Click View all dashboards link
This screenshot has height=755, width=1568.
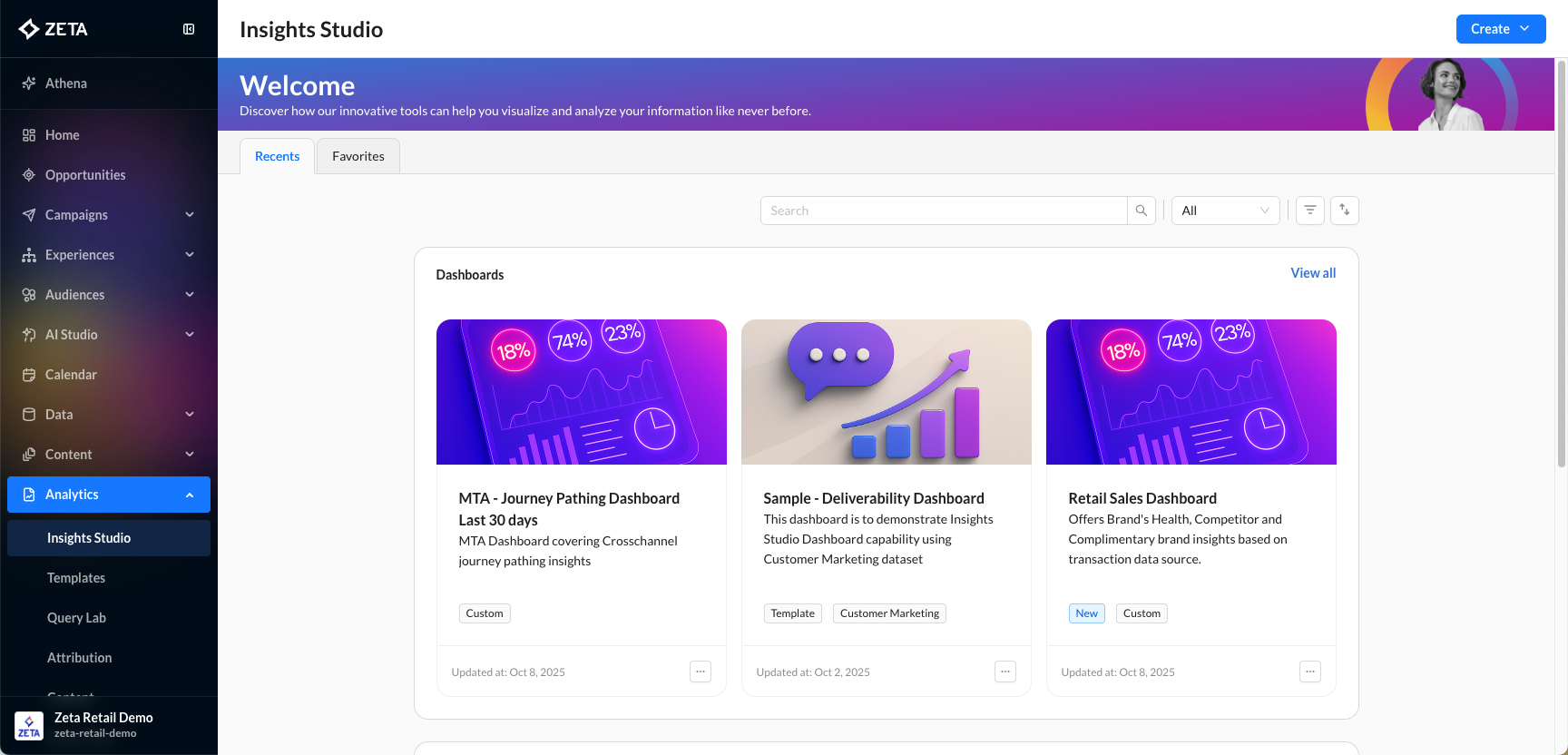click(1312, 273)
